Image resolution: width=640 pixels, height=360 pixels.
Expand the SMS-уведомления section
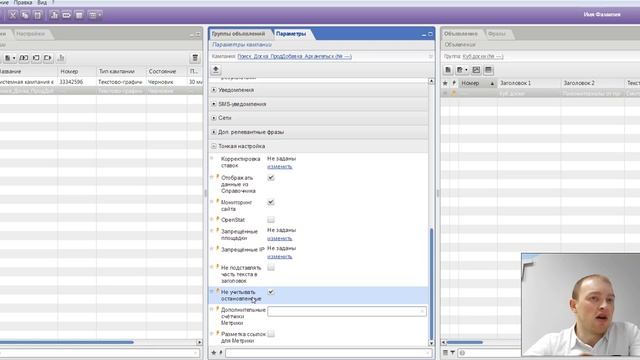click(214, 104)
